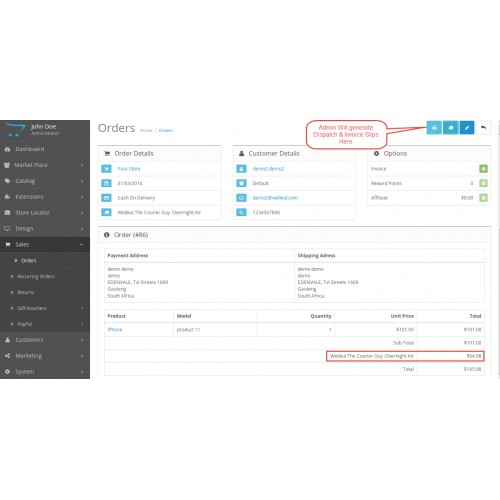Open the iPhone product link
This screenshot has width=500, height=500.
(x=115, y=329)
